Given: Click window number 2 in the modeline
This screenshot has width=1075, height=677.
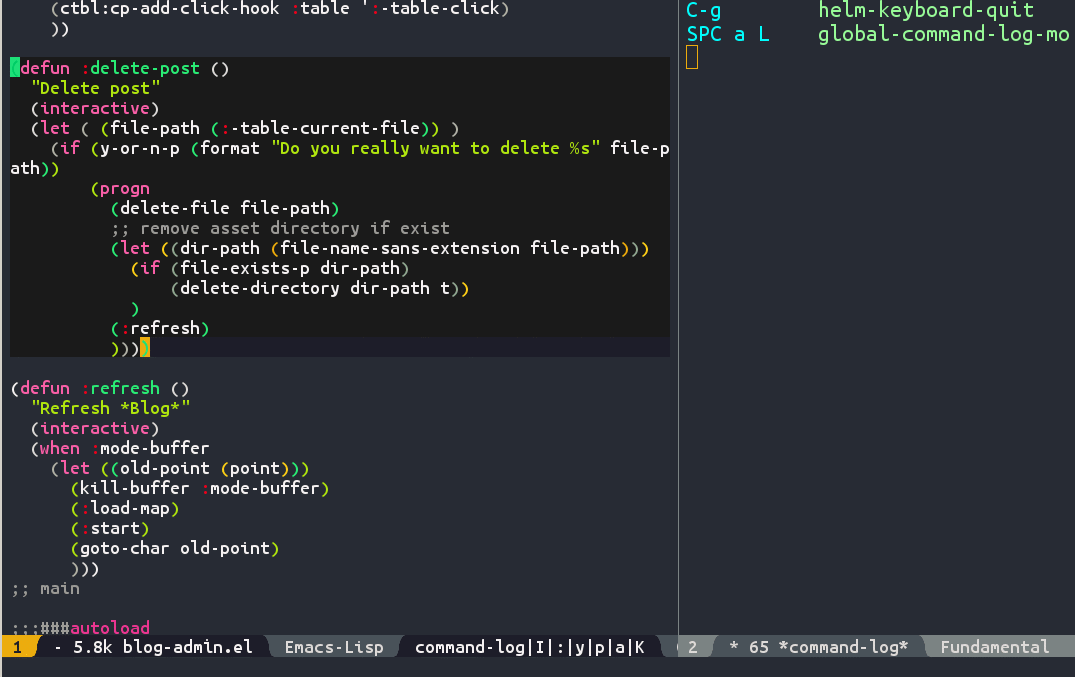Looking at the screenshot, I should click(x=692, y=647).
